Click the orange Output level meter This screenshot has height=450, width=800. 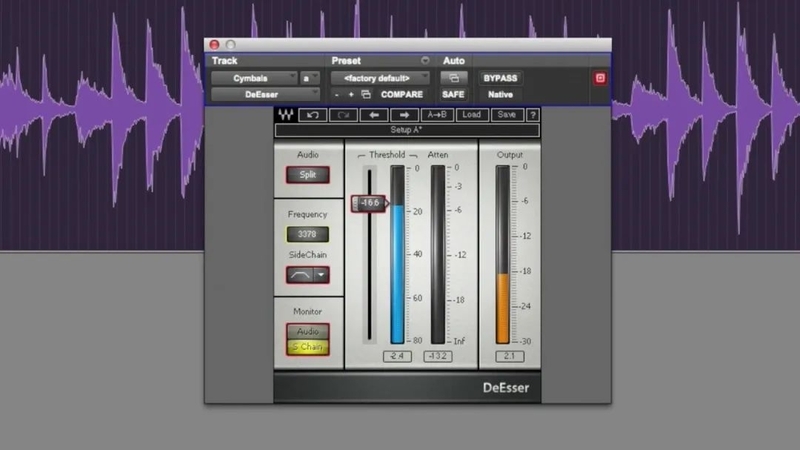[503, 255]
